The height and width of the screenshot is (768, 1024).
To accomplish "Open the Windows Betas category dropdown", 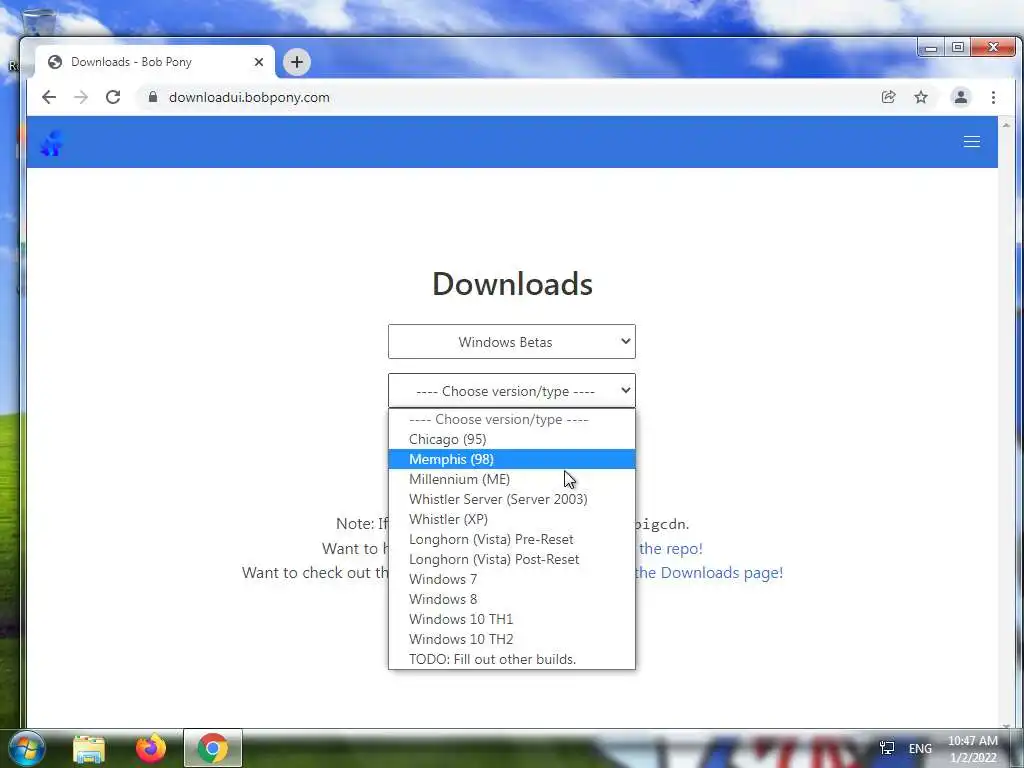I will click(x=511, y=342).
